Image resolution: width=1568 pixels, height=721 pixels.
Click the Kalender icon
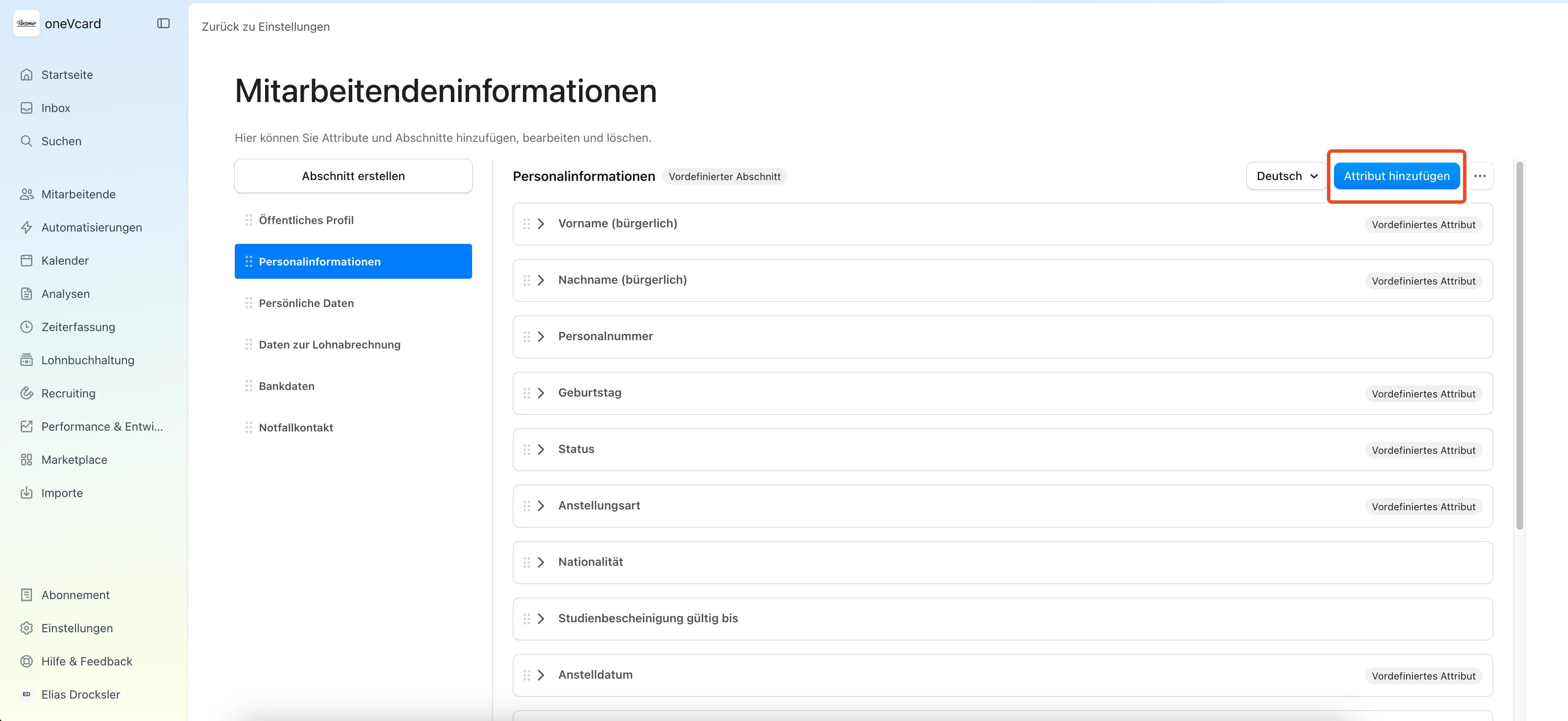(x=26, y=261)
